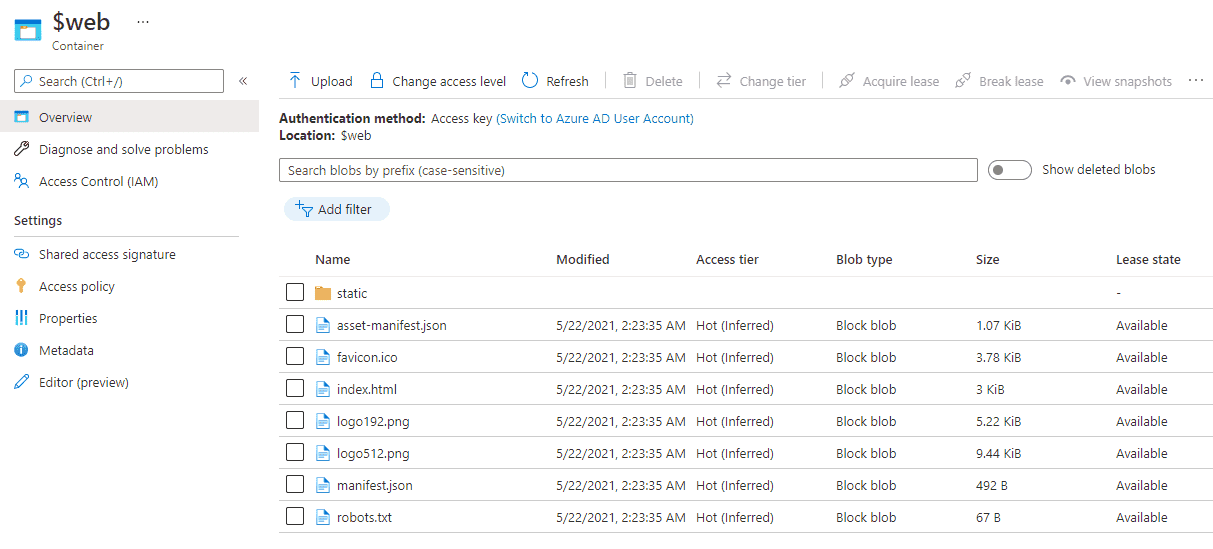This screenshot has height=549, width=1213.
Task: Click Change access level text button
Action: click(449, 82)
